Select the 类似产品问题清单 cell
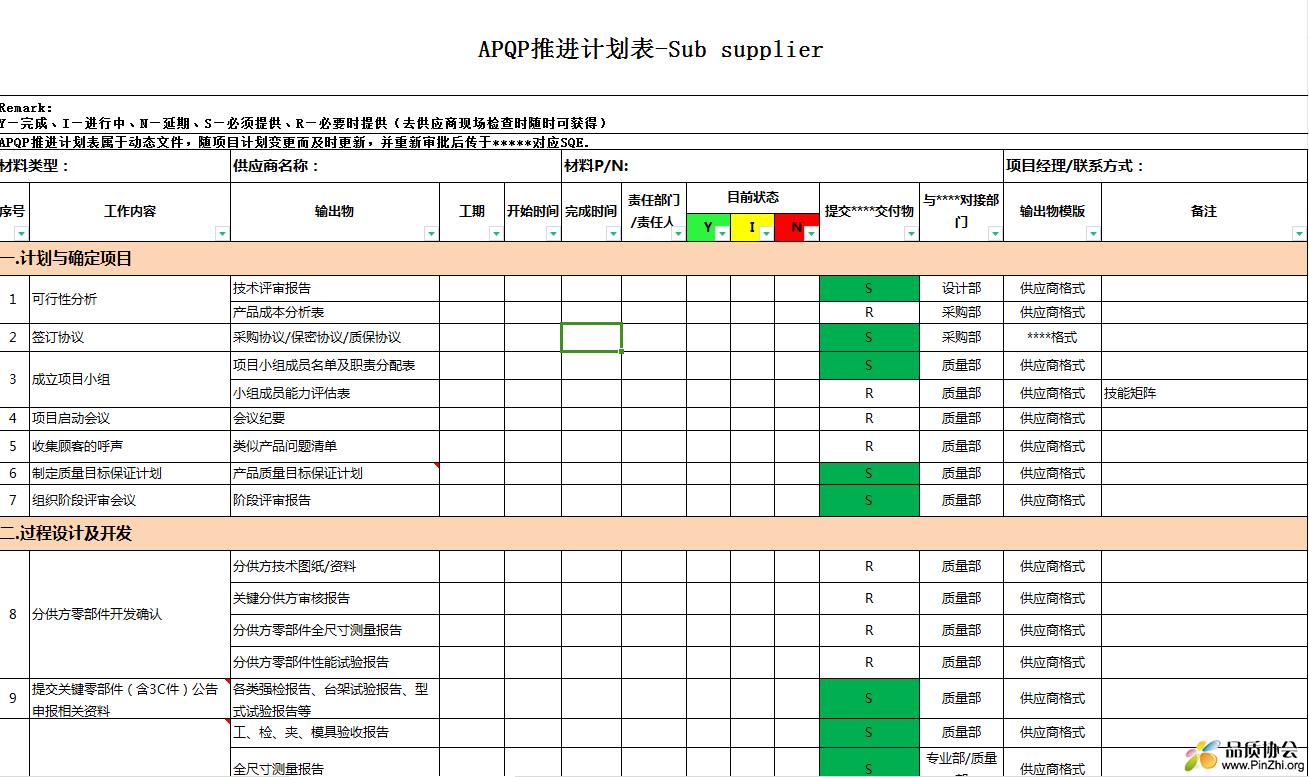 pos(335,446)
